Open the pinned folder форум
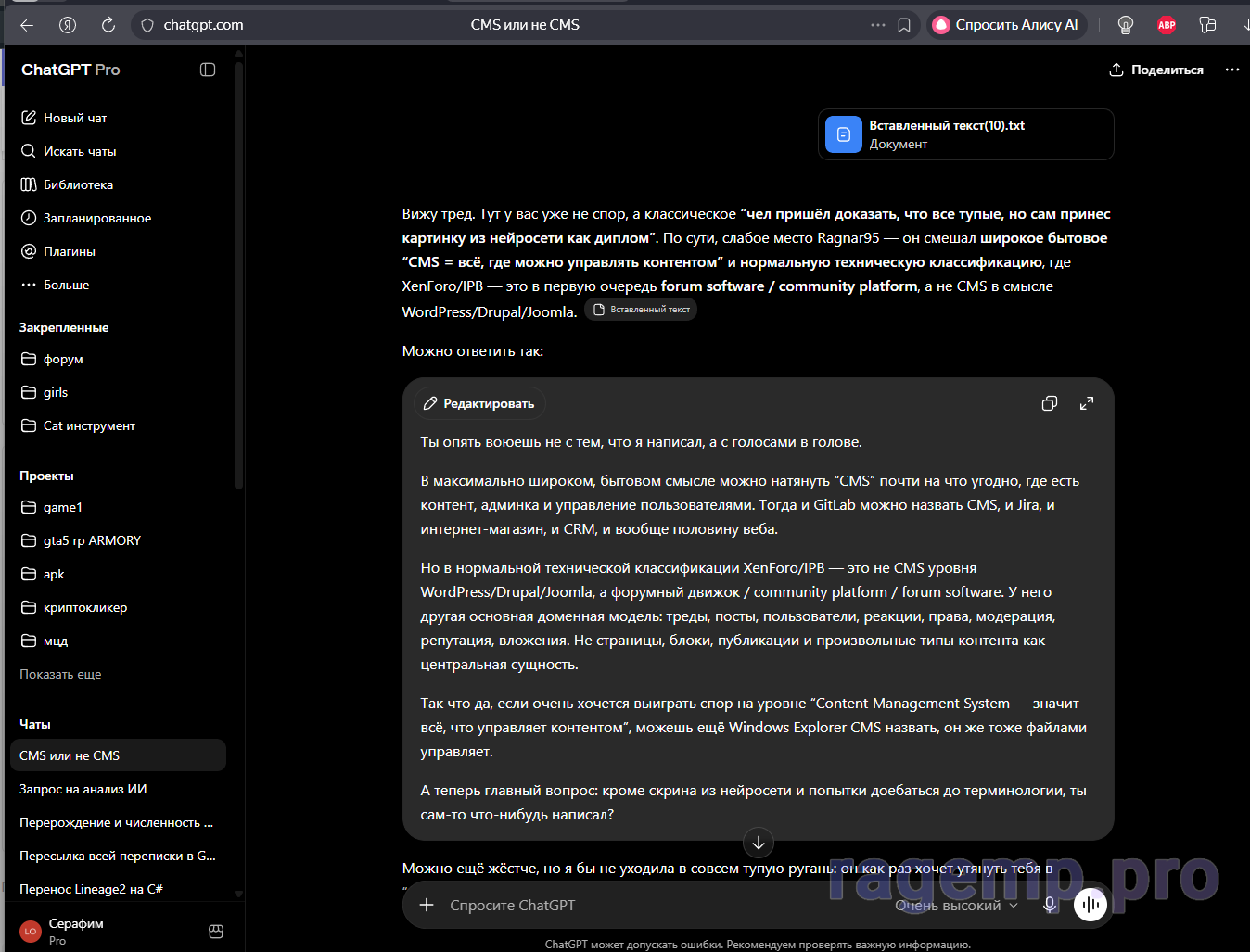This screenshot has height=952, width=1250. [118, 359]
